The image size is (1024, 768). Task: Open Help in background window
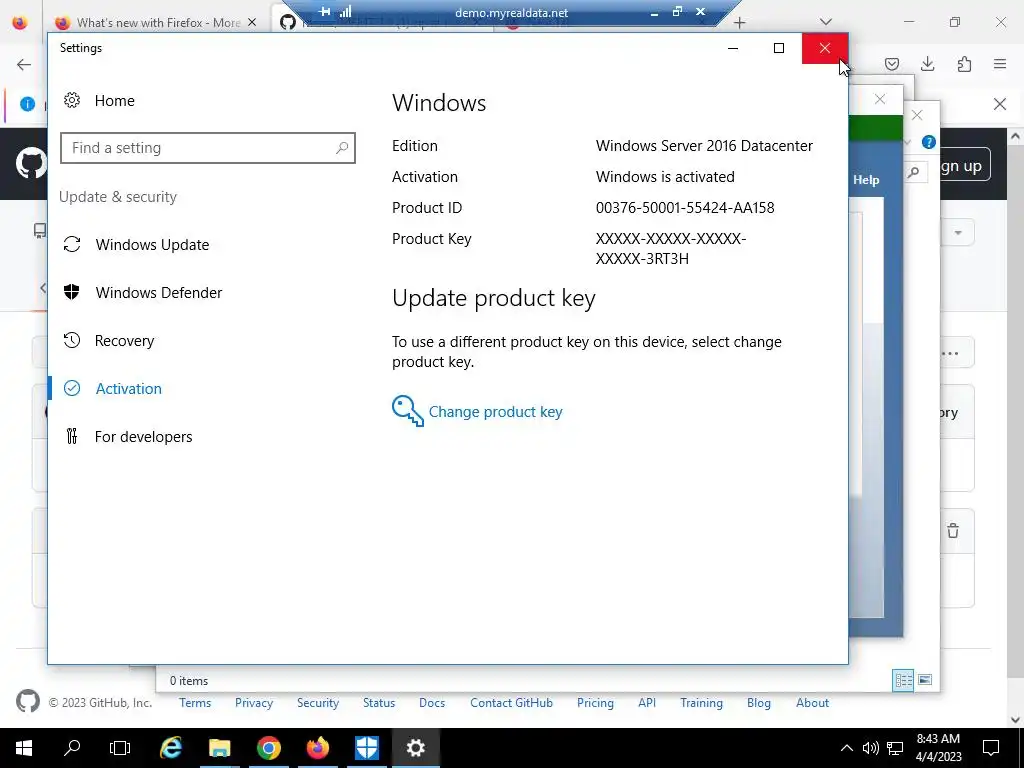point(866,180)
